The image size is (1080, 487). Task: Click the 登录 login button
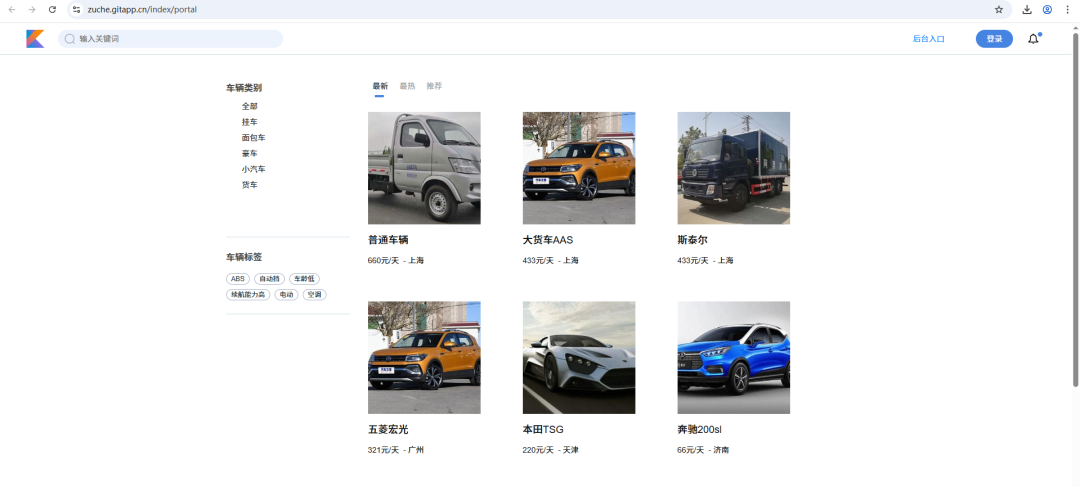(994, 39)
